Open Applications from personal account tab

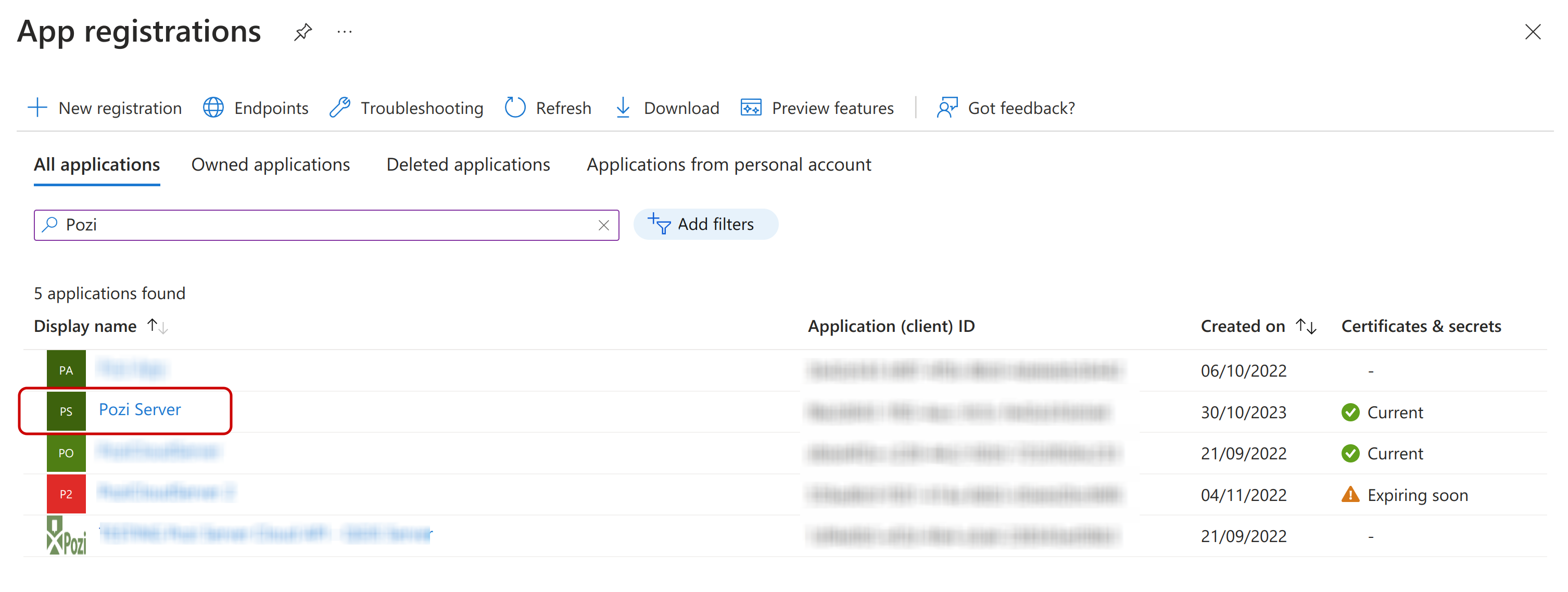coord(728,164)
